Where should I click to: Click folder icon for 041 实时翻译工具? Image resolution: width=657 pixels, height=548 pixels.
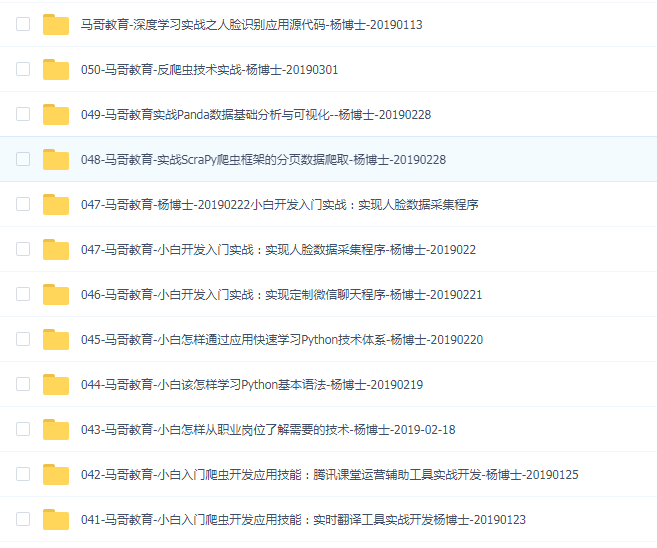[x=56, y=519]
